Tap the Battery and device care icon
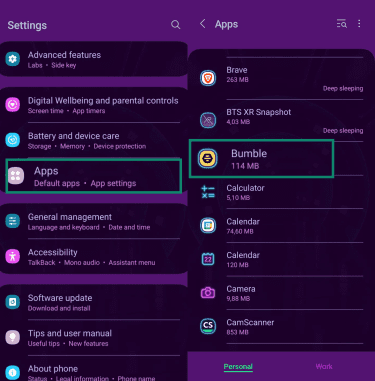Image resolution: width=375 pixels, height=381 pixels. click(13, 140)
